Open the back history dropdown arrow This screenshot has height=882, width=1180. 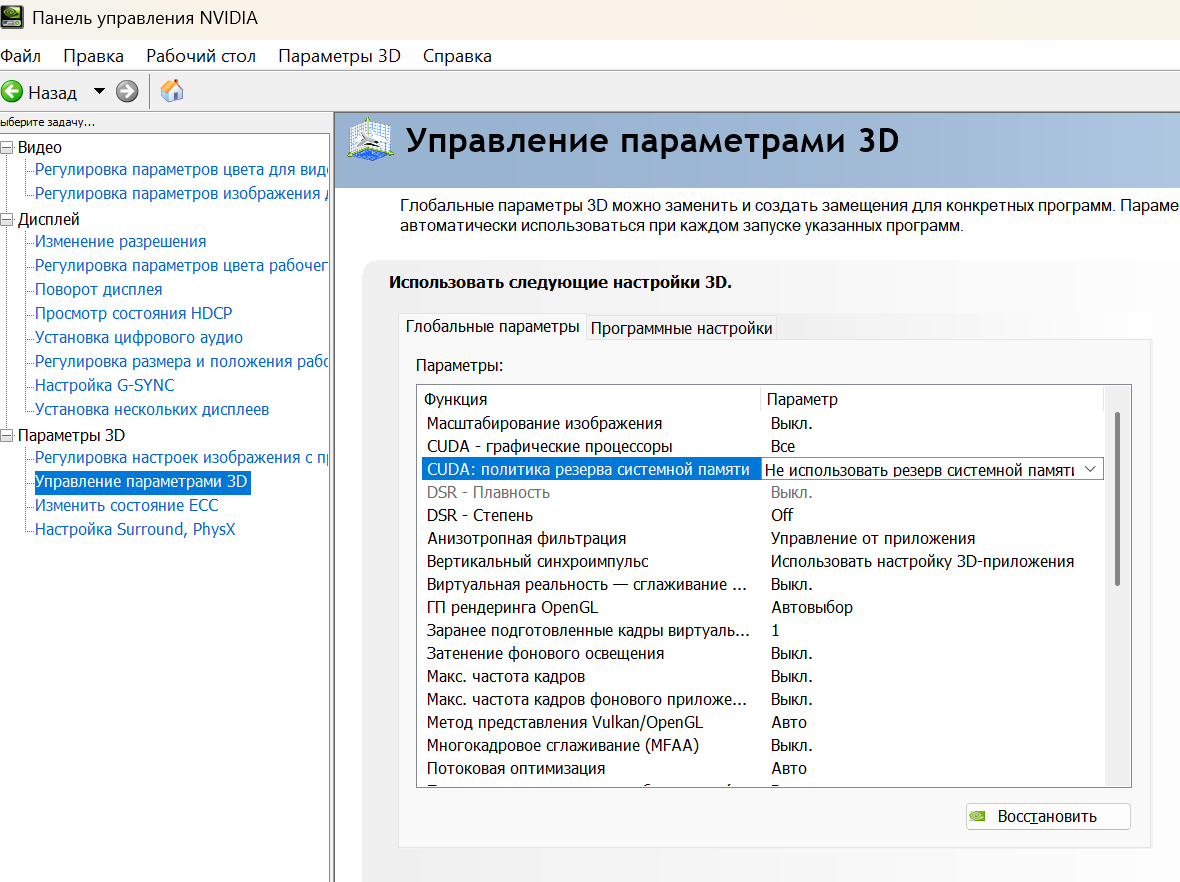(x=99, y=91)
